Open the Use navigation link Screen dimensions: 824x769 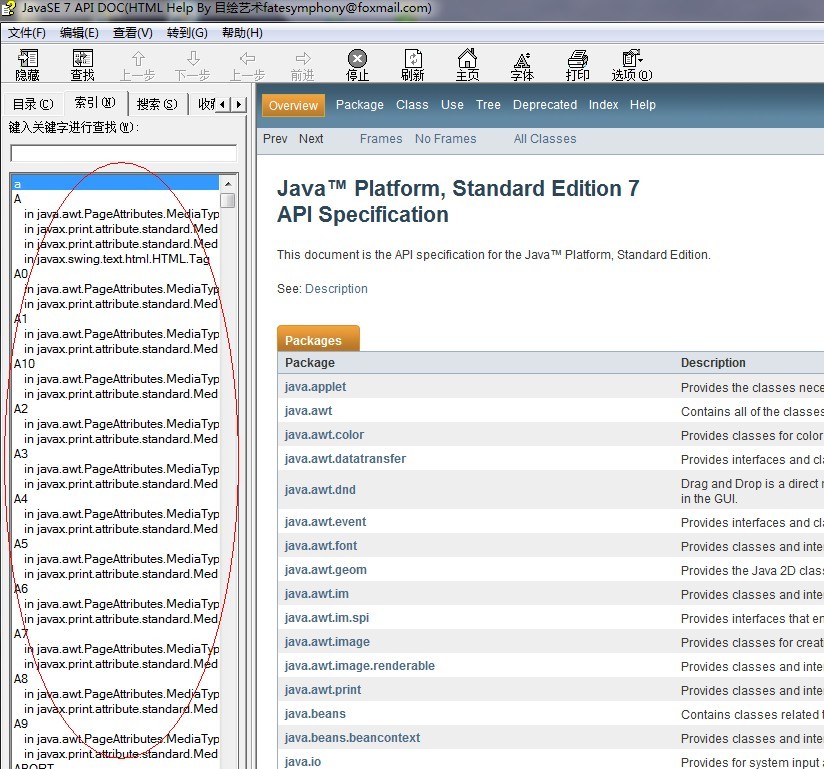click(452, 105)
